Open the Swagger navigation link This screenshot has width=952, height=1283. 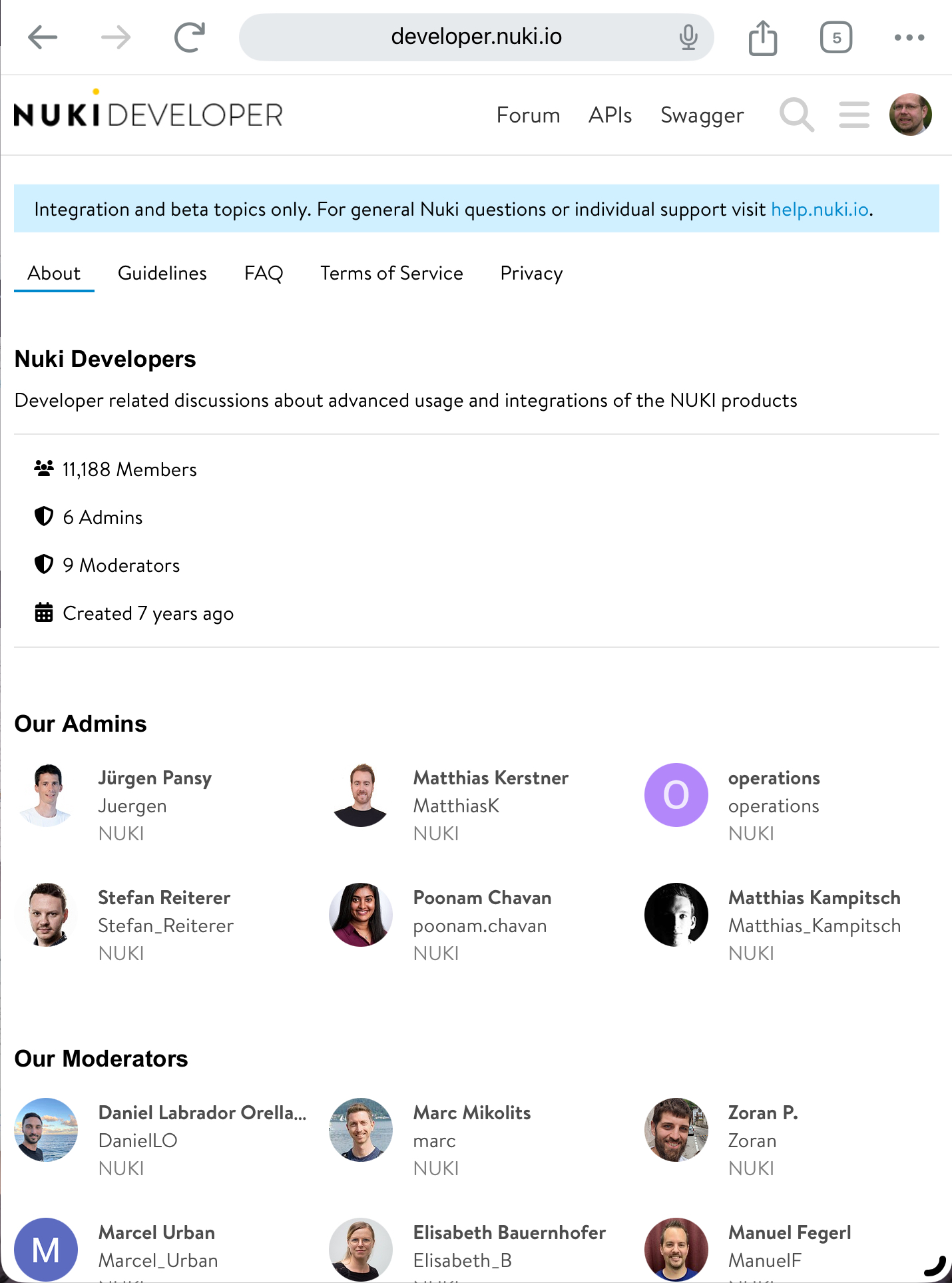pyautogui.click(x=702, y=115)
